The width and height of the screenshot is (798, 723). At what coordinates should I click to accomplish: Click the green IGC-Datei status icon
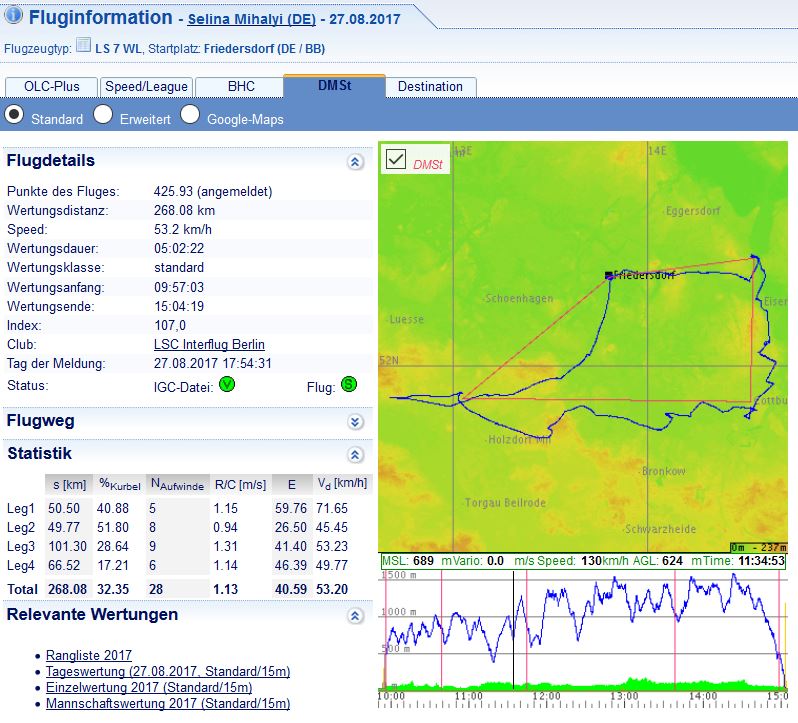[x=227, y=385]
